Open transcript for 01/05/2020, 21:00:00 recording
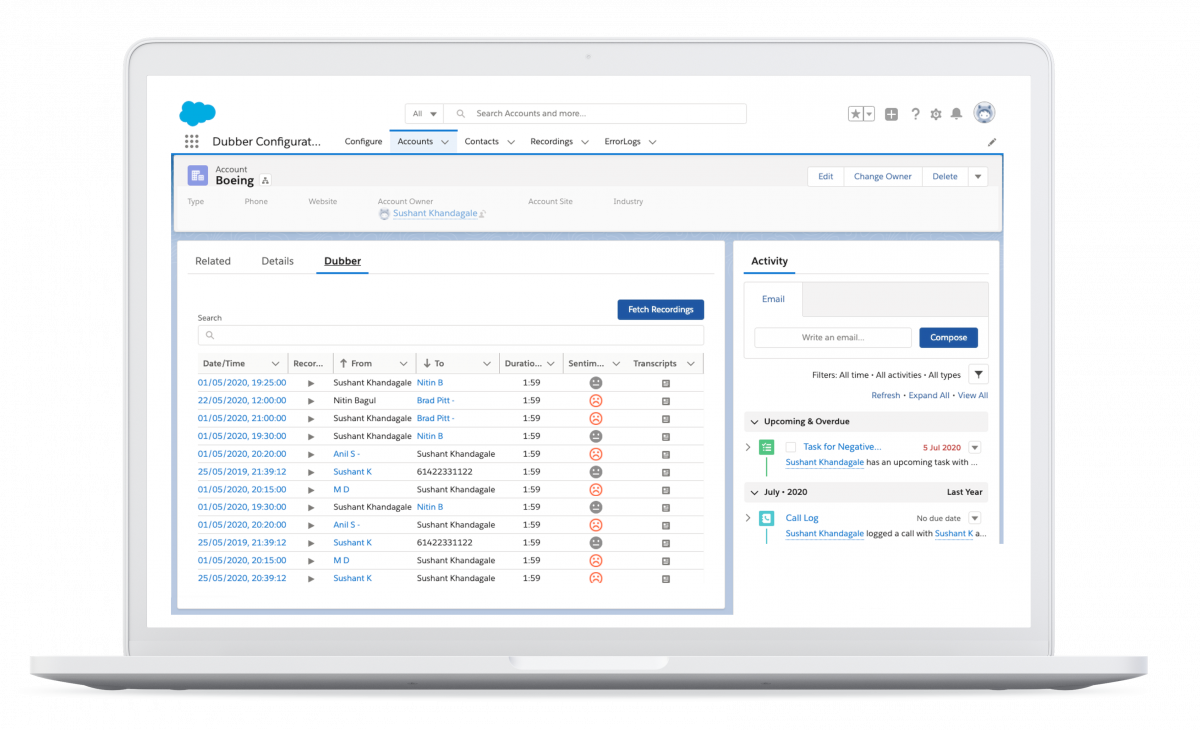1200x730 pixels. [x=666, y=419]
